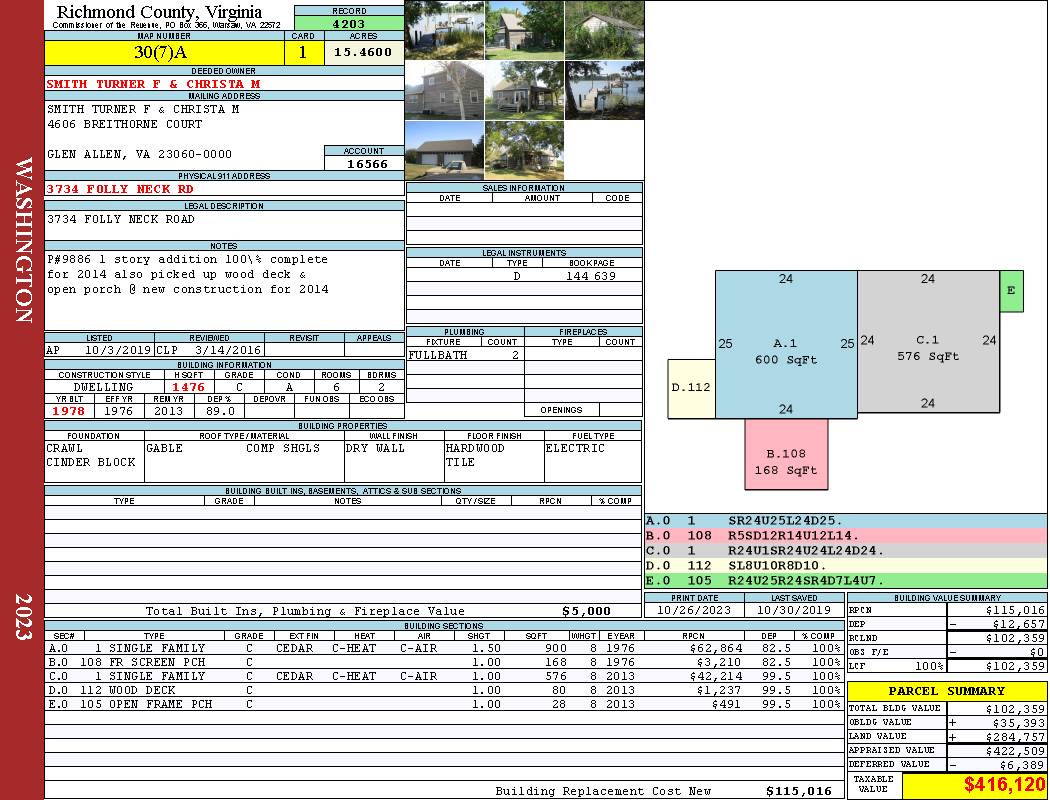
Task: Click REM YR value 2013
Action: 168,411
